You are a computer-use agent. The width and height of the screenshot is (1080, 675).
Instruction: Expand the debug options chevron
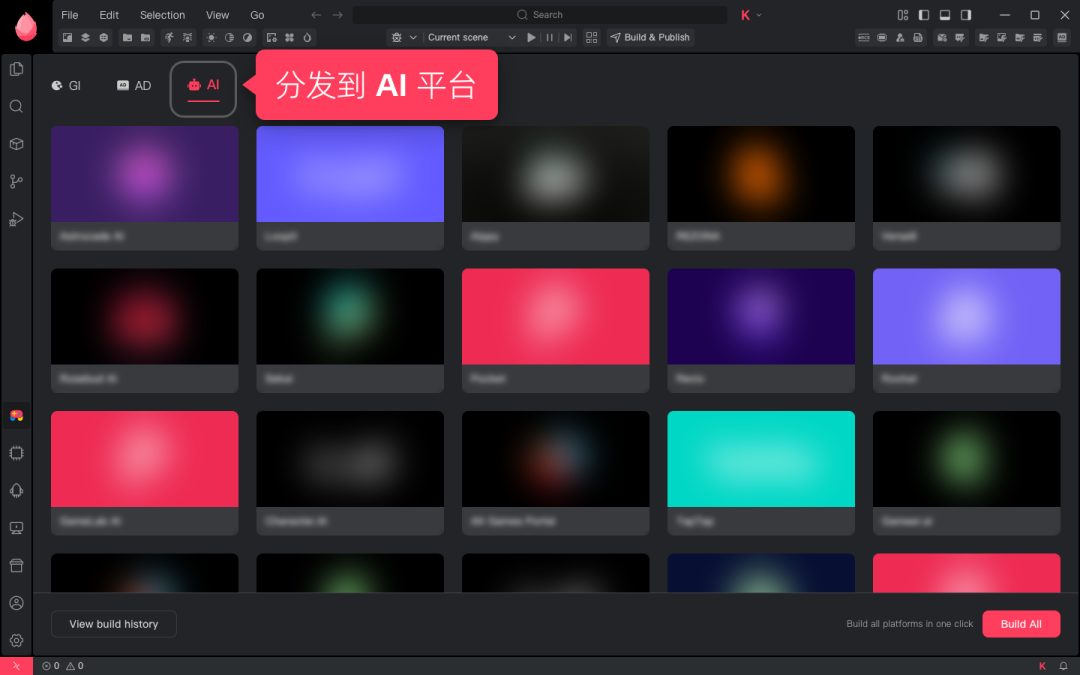413,37
